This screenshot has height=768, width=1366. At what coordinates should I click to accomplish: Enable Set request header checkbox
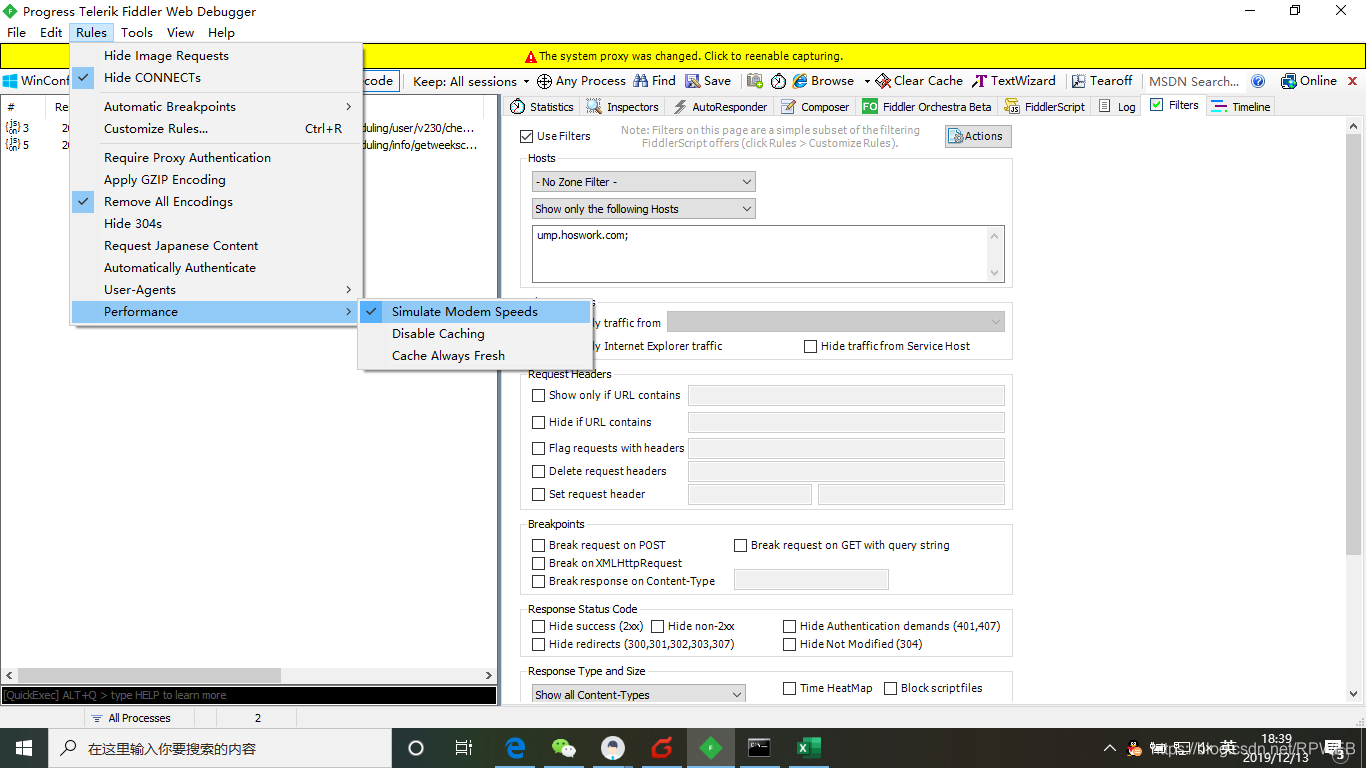(x=539, y=494)
